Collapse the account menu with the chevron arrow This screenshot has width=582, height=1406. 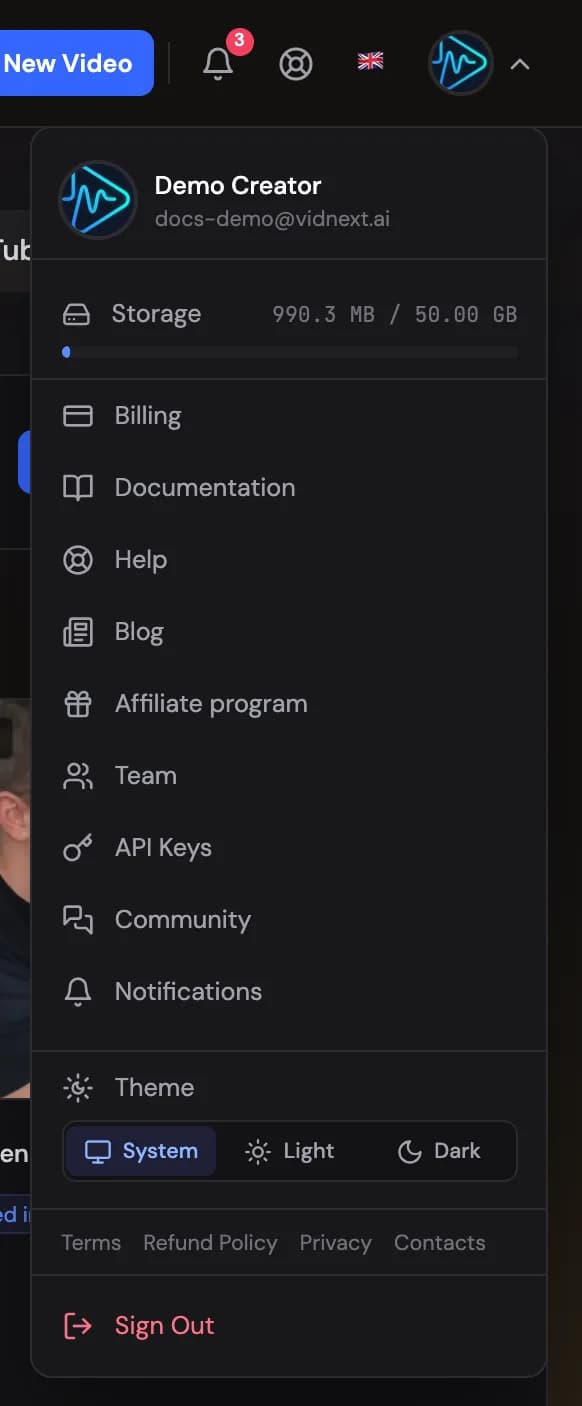pyautogui.click(x=519, y=64)
